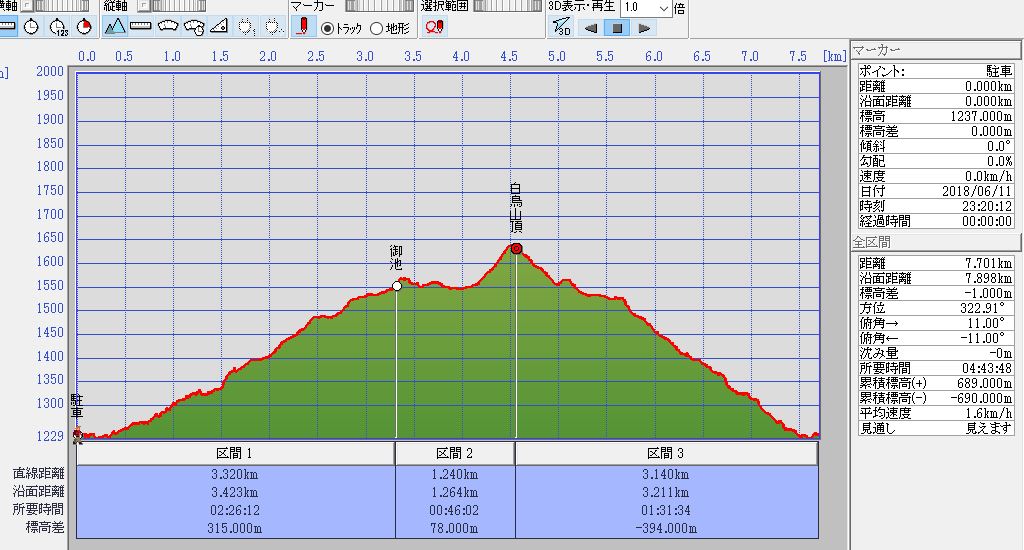Select the 区間 1 column header
Screen dimensions: 1024x550
pos(236,453)
